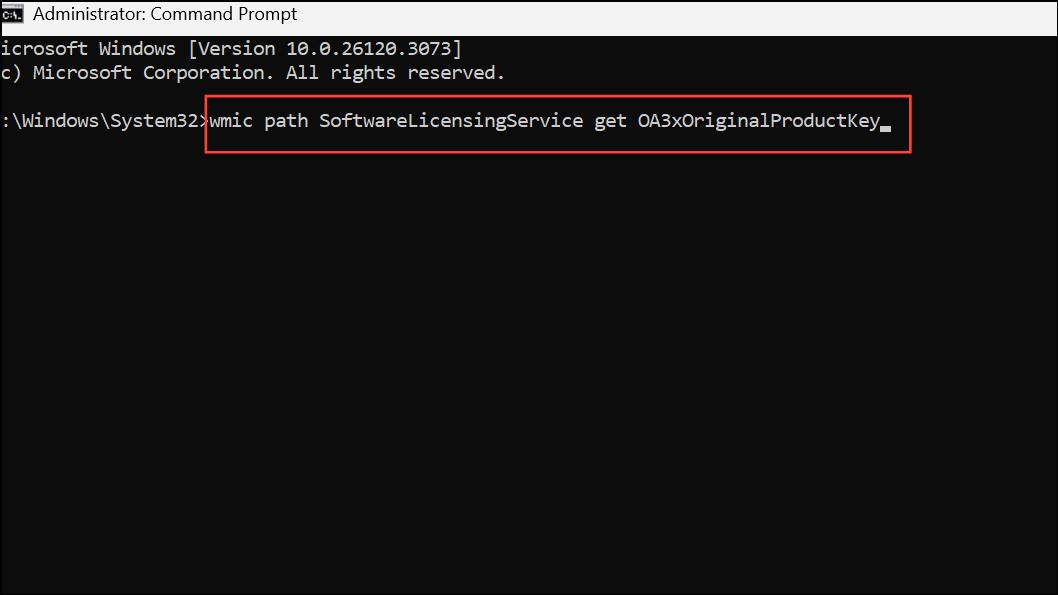Click empty title bar area right of title

pyautogui.click(x=650, y=16)
